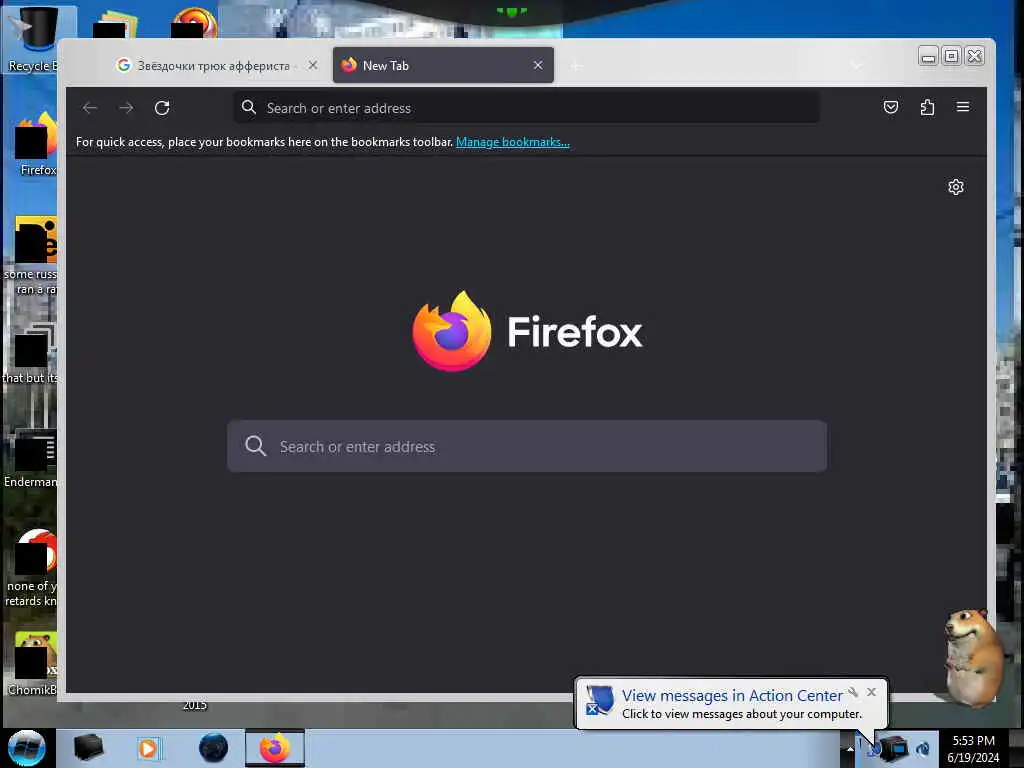Image resolution: width=1024 pixels, height=768 pixels.
Task: Show hidden system tray icons arrow
Action: click(850, 748)
